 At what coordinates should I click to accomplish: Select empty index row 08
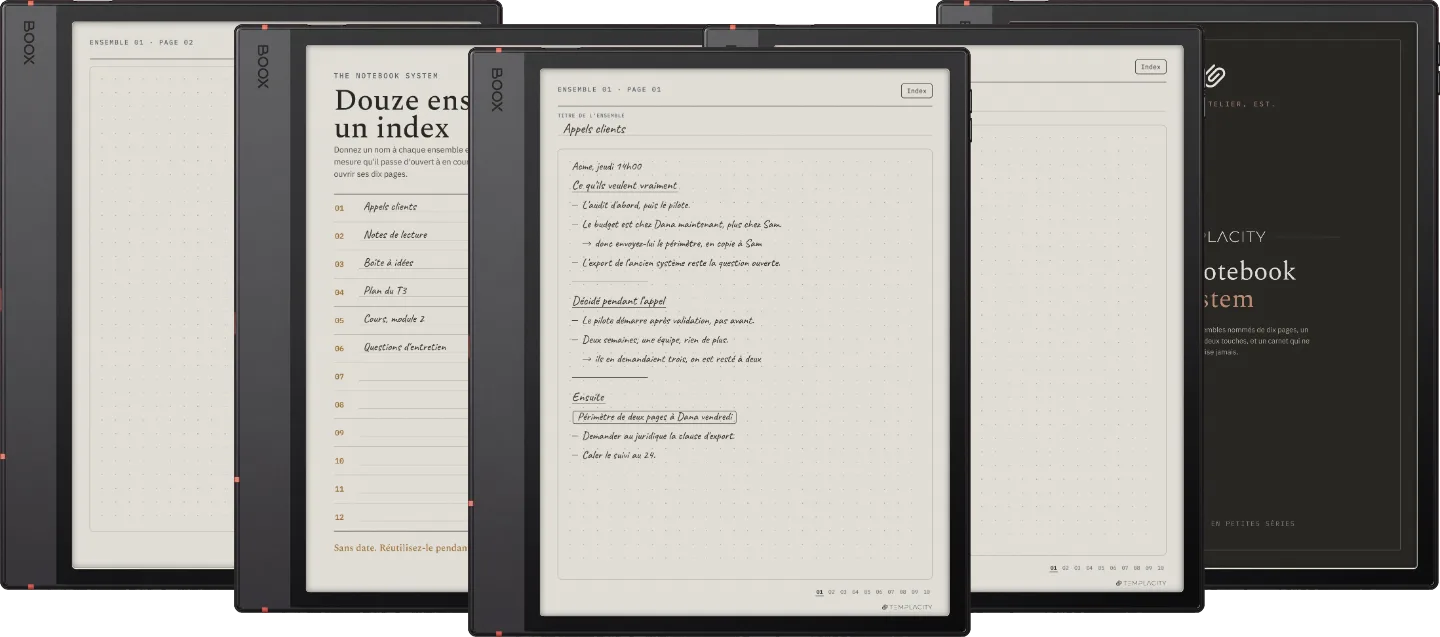pyautogui.click(x=401, y=405)
